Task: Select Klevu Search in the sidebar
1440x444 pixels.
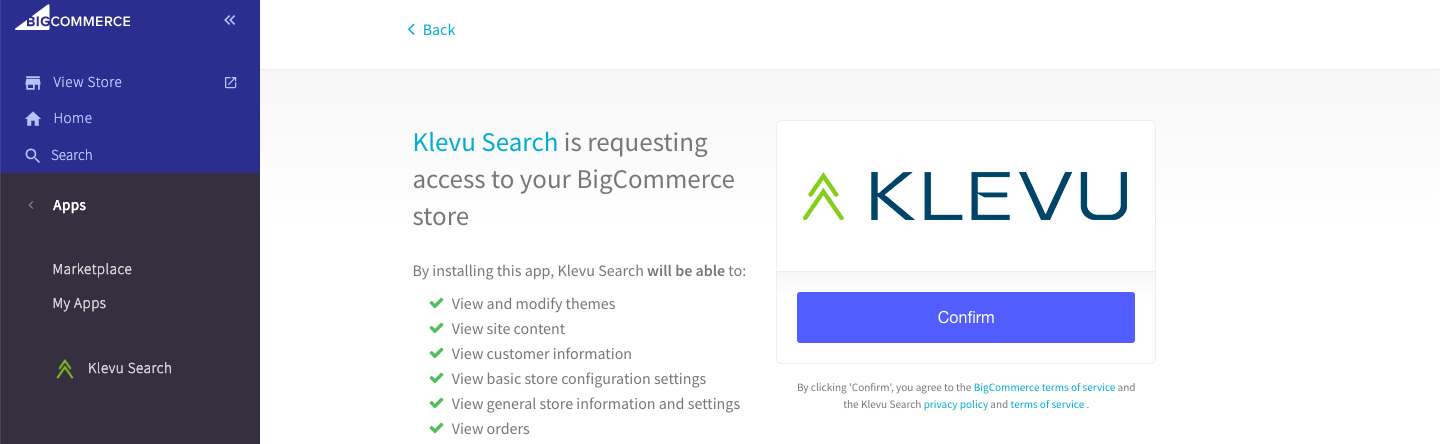Action: tap(130, 368)
